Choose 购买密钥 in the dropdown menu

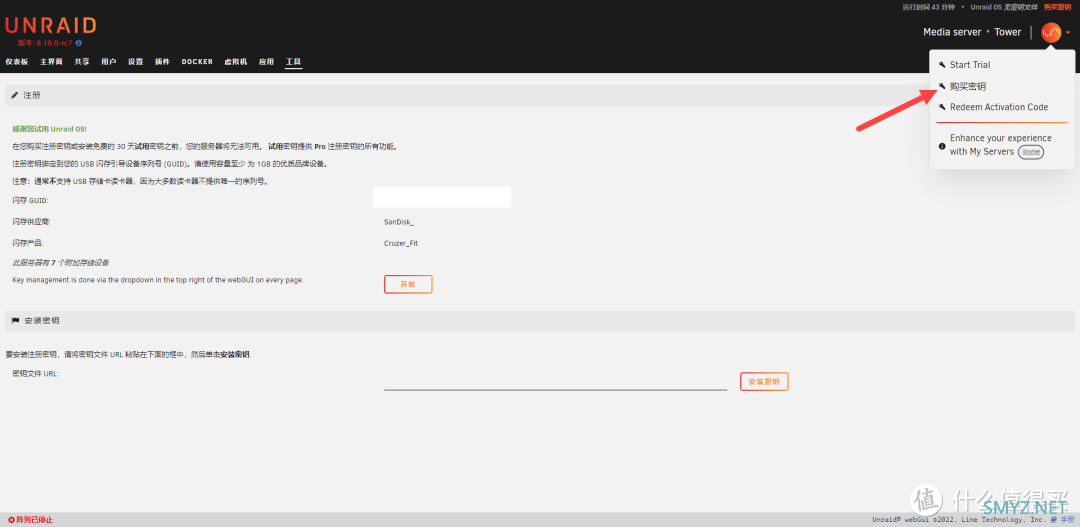click(x=968, y=87)
